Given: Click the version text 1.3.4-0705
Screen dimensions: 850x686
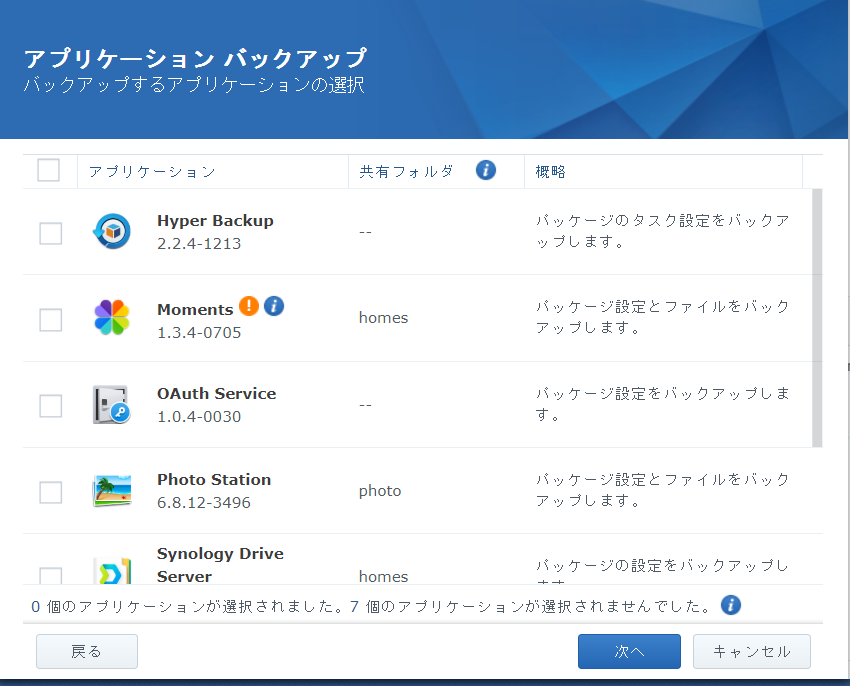Looking at the screenshot, I should click(x=199, y=332).
